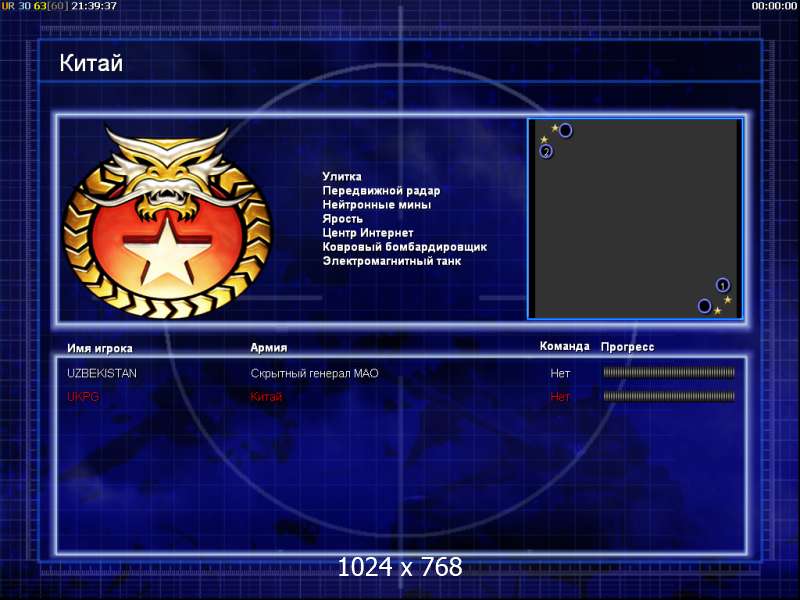Click the Китай title heading
The image size is (800, 600).
(x=91, y=63)
